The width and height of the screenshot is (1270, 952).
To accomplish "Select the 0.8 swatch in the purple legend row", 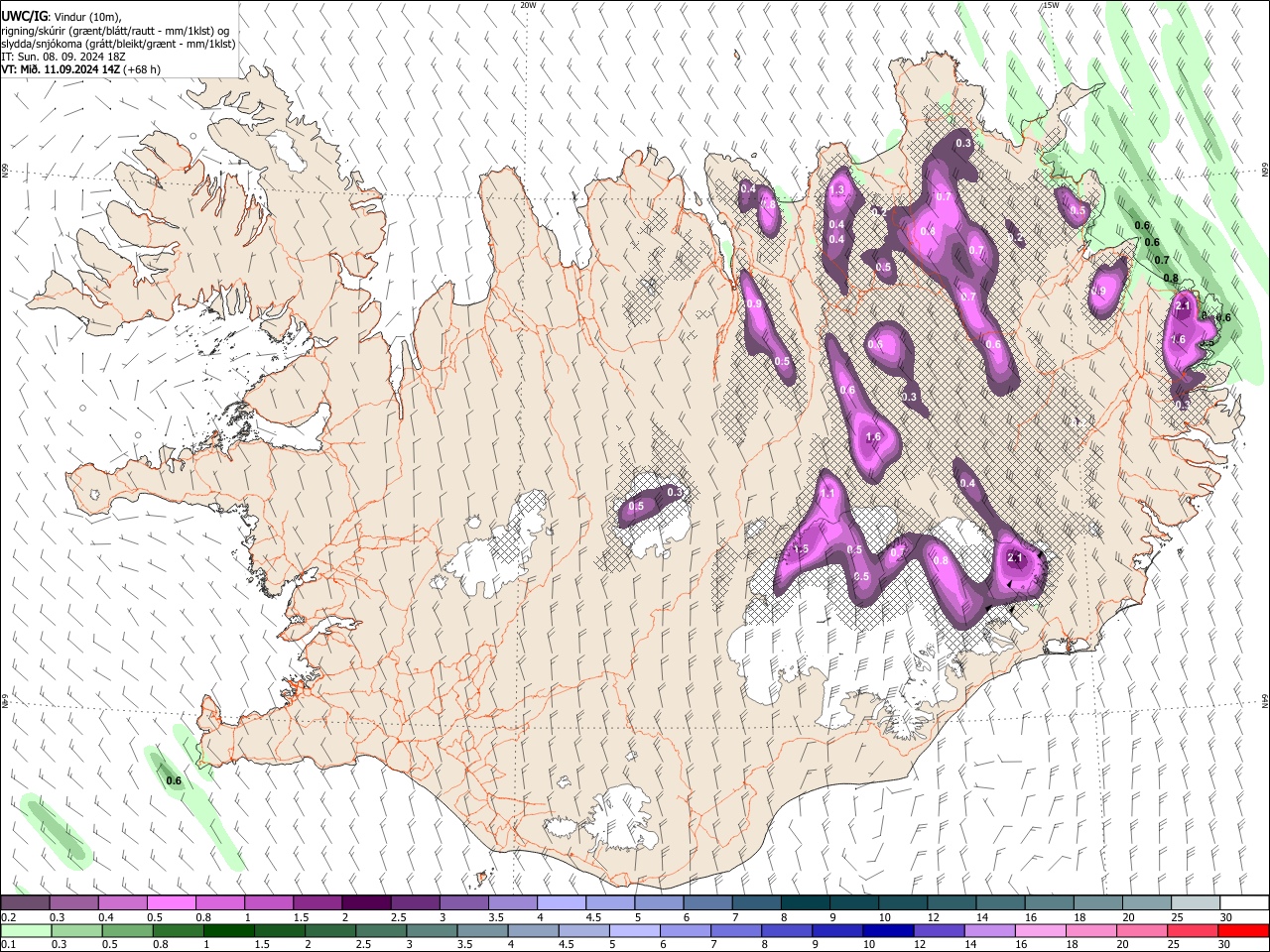I will 219,902.
